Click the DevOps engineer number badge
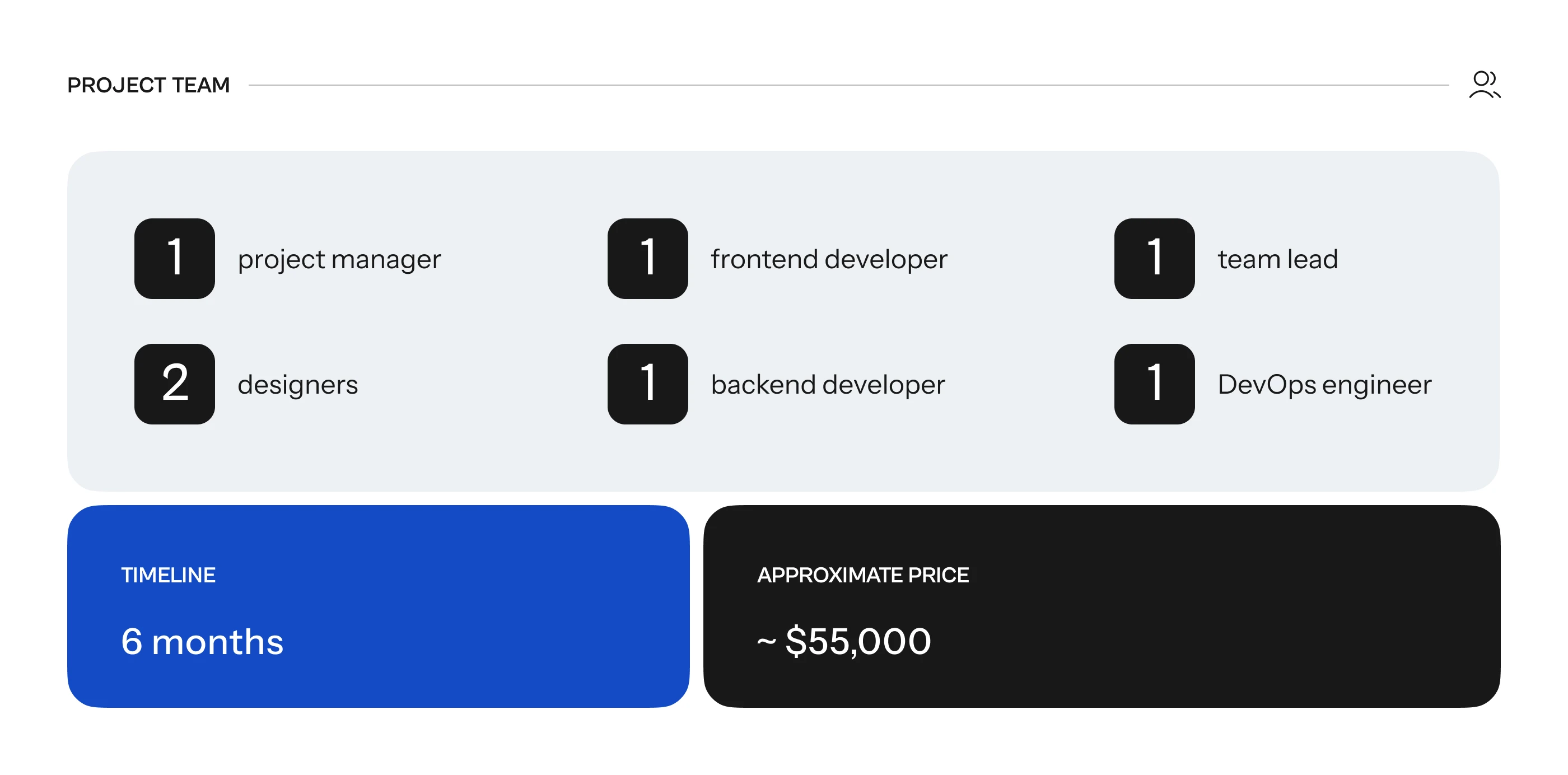1568x775 pixels. [x=1154, y=384]
